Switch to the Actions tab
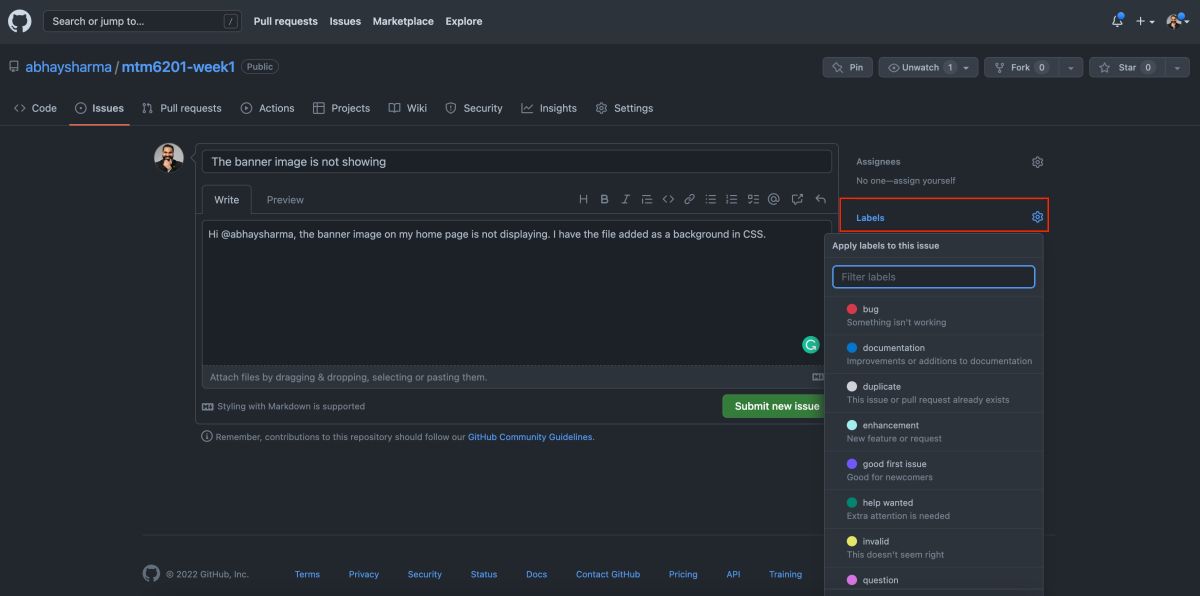This screenshot has width=1200, height=596. coord(267,108)
